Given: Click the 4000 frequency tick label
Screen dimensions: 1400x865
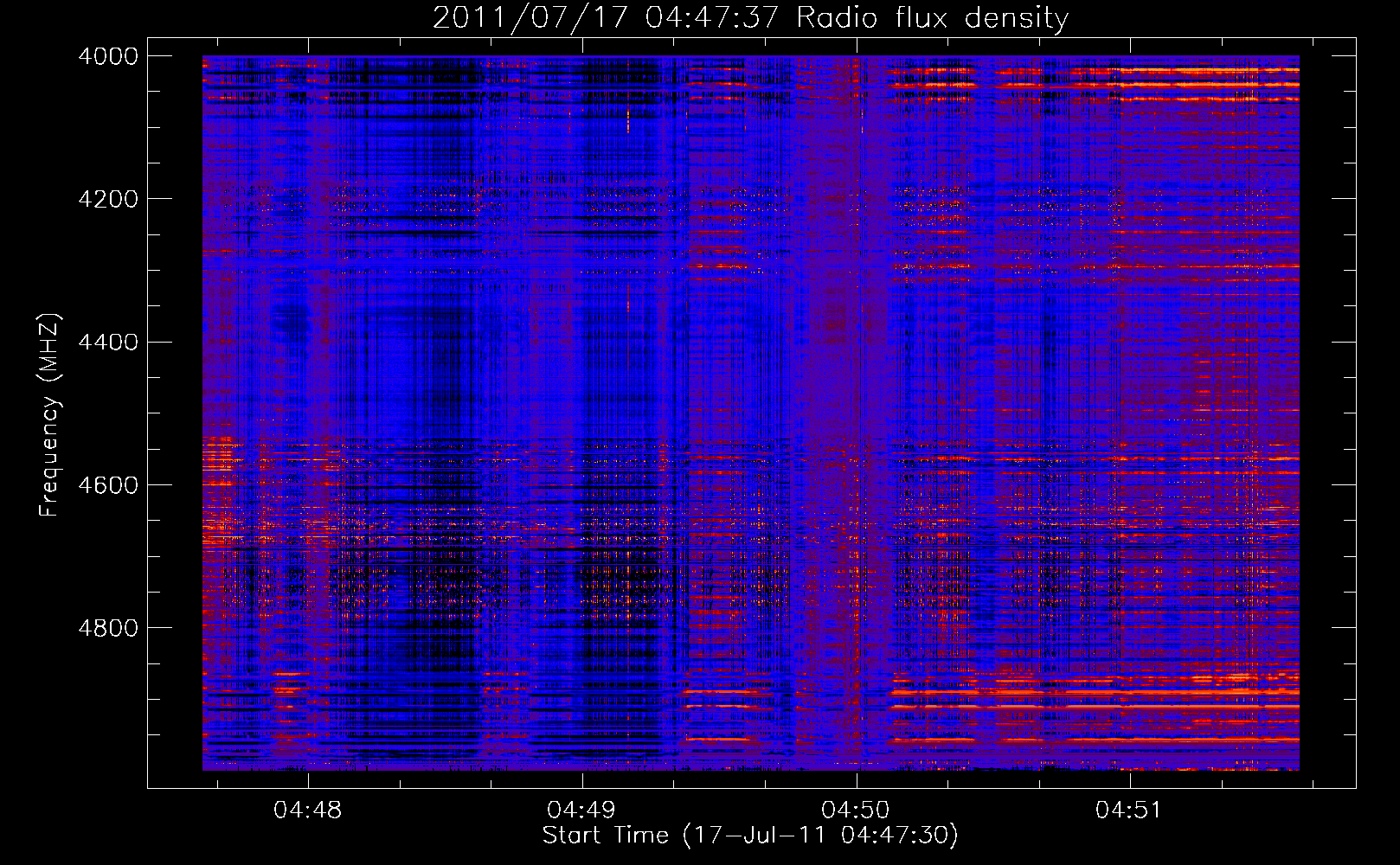Looking at the screenshot, I should point(108,56).
